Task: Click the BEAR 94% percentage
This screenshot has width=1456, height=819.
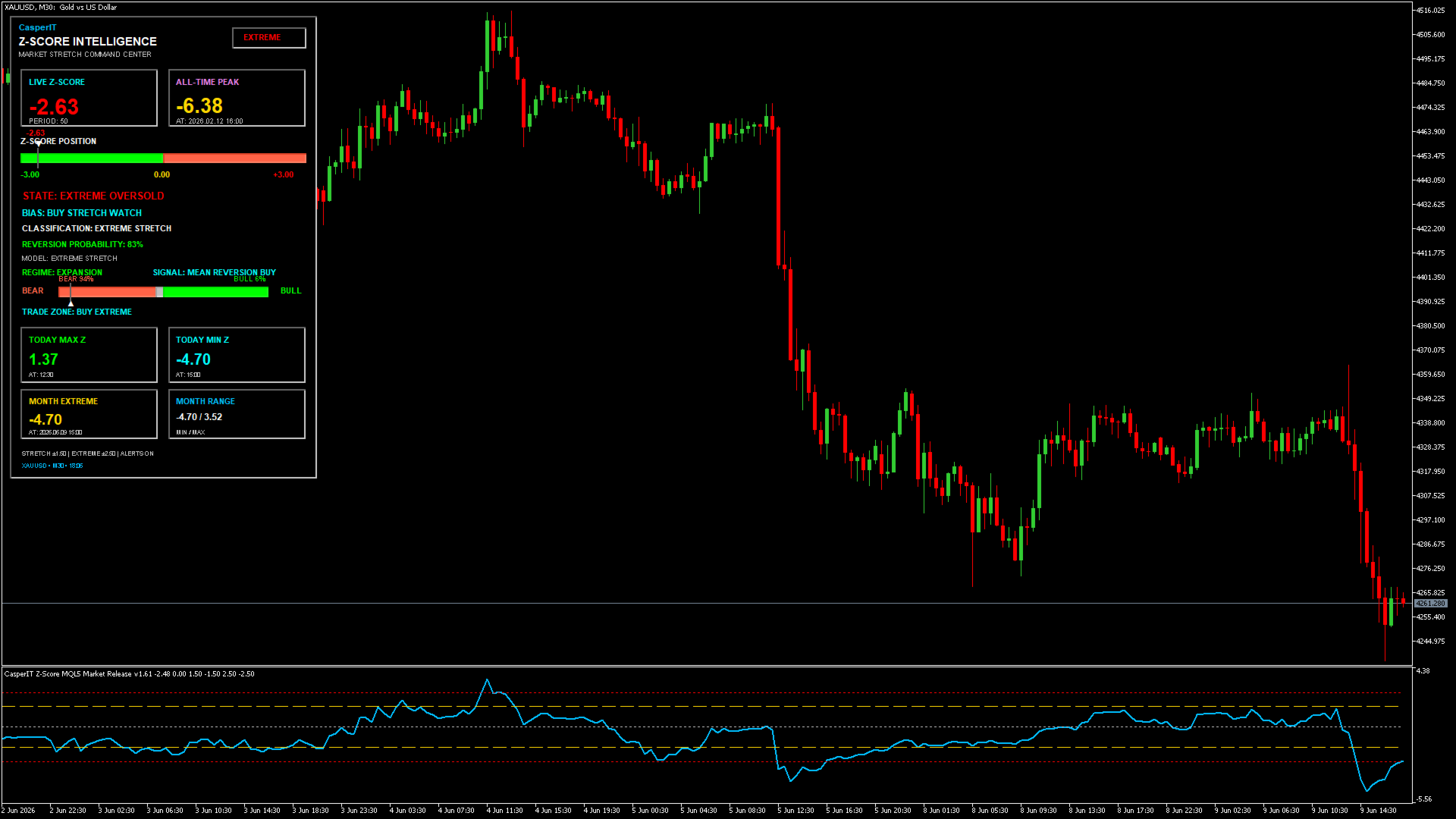Action: coord(77,279)
